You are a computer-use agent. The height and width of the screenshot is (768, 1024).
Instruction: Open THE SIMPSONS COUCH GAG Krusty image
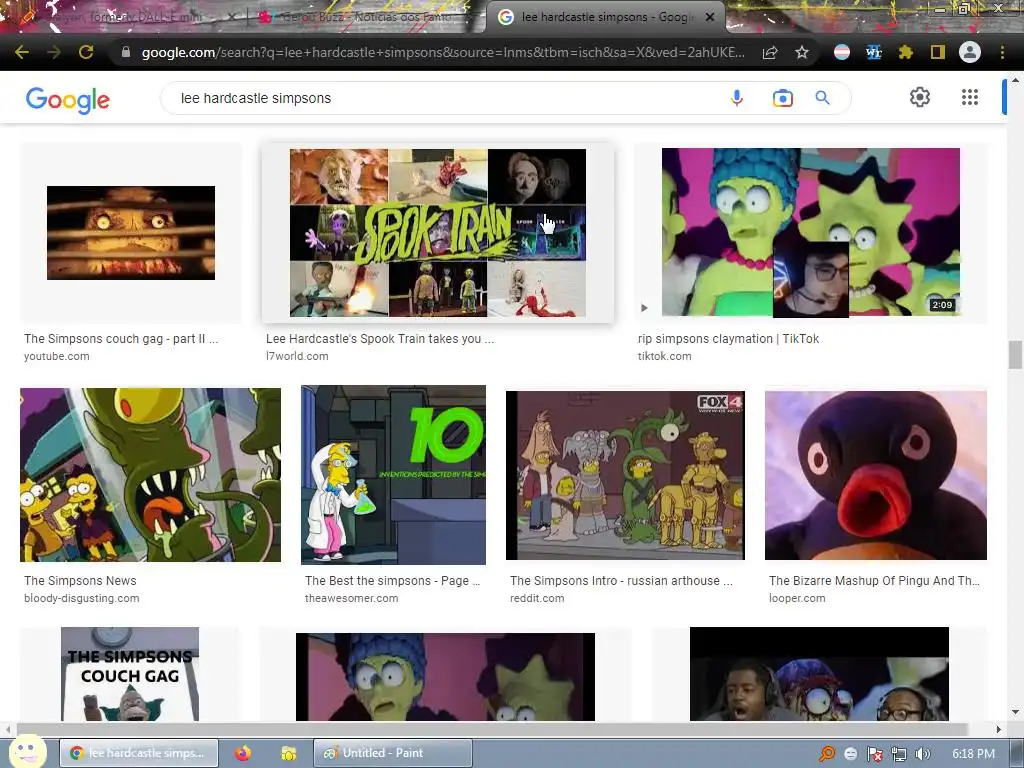(130, 674)
